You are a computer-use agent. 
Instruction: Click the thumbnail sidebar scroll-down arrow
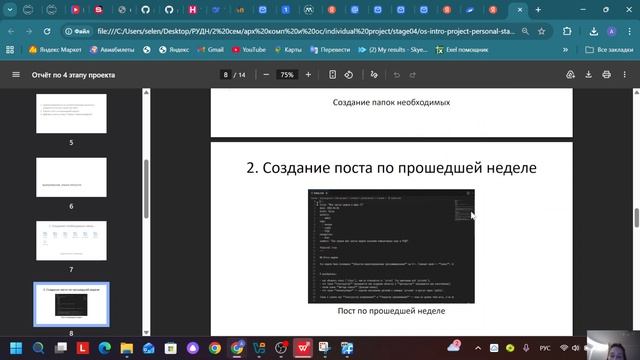pyautogui.click(x=146, y=332)
